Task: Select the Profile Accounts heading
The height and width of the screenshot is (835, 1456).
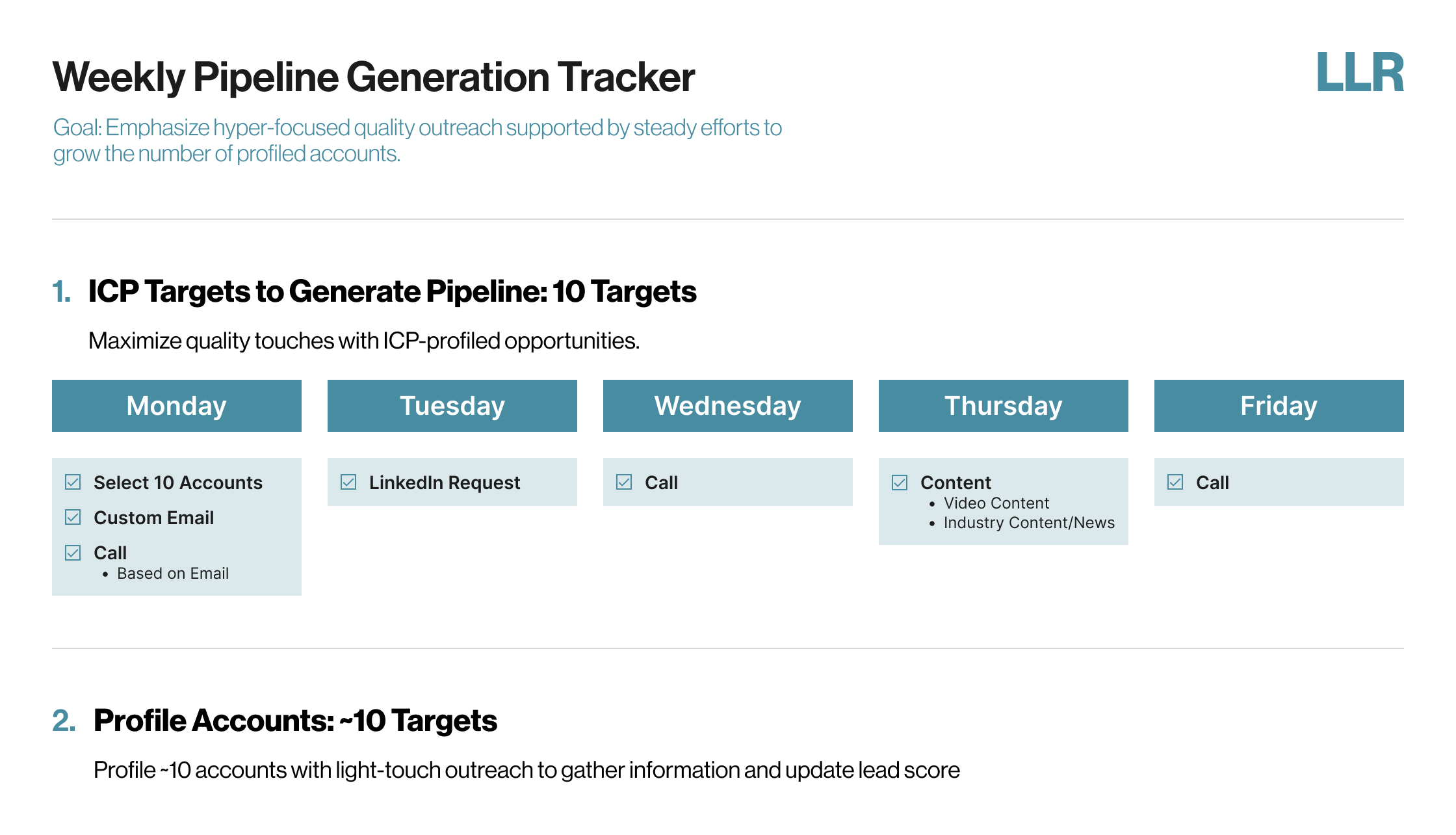Action: [x=295, y=721]
